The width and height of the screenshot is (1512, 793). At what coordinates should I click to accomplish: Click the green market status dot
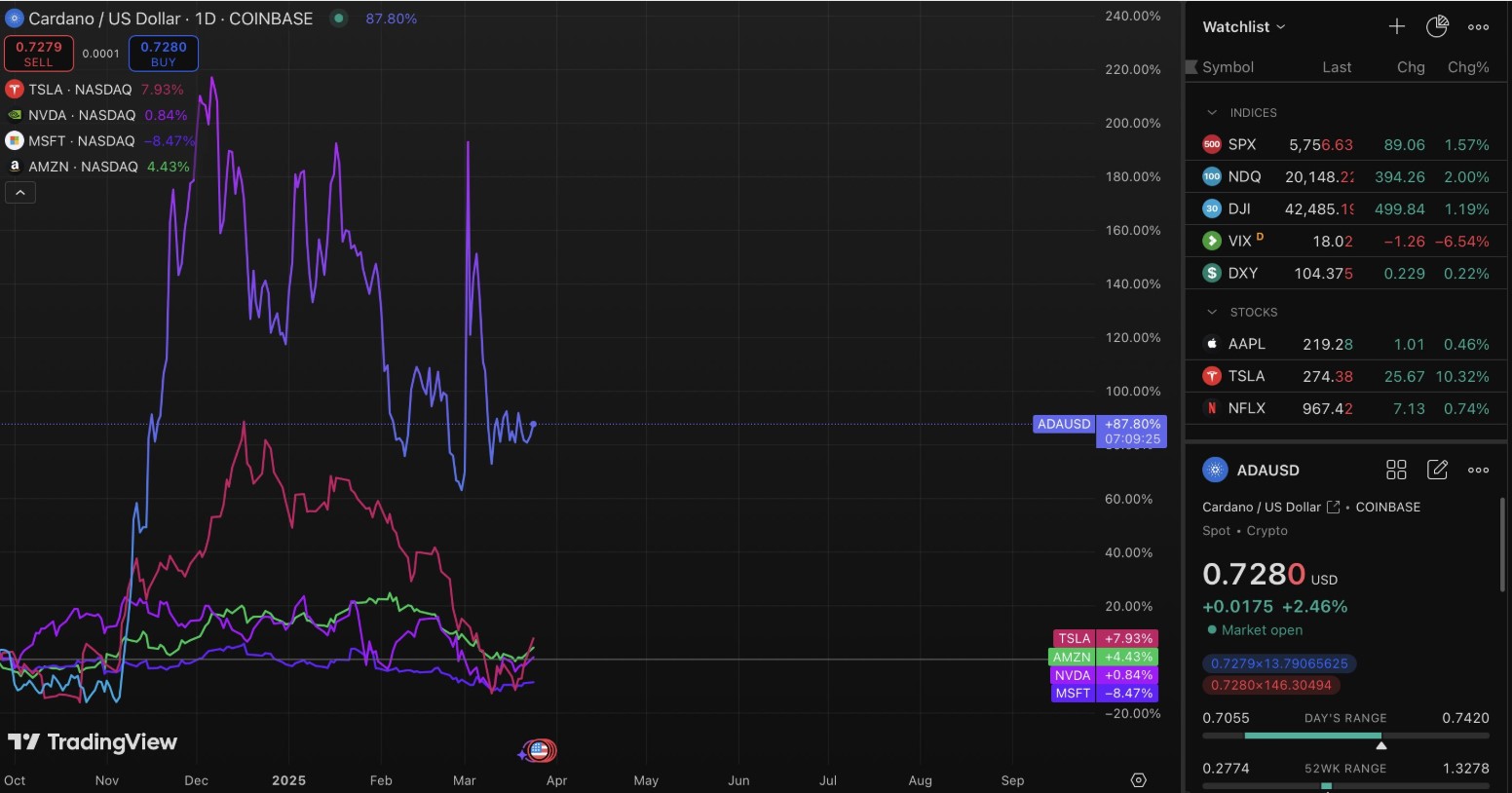(x=338, y=18)
